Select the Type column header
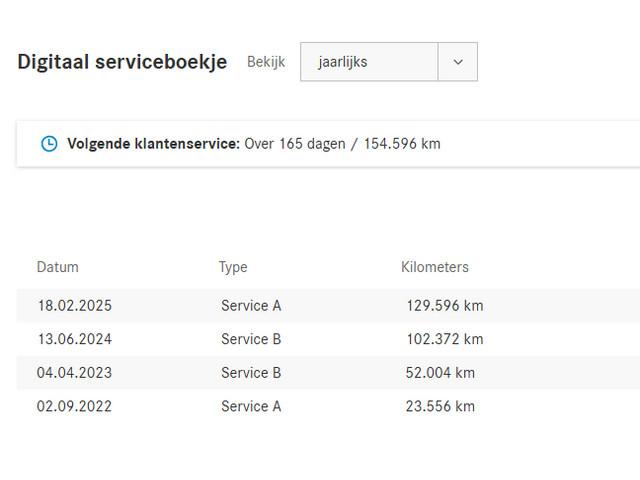Viewport: 640px width, 480px height. tap(233, 267)
